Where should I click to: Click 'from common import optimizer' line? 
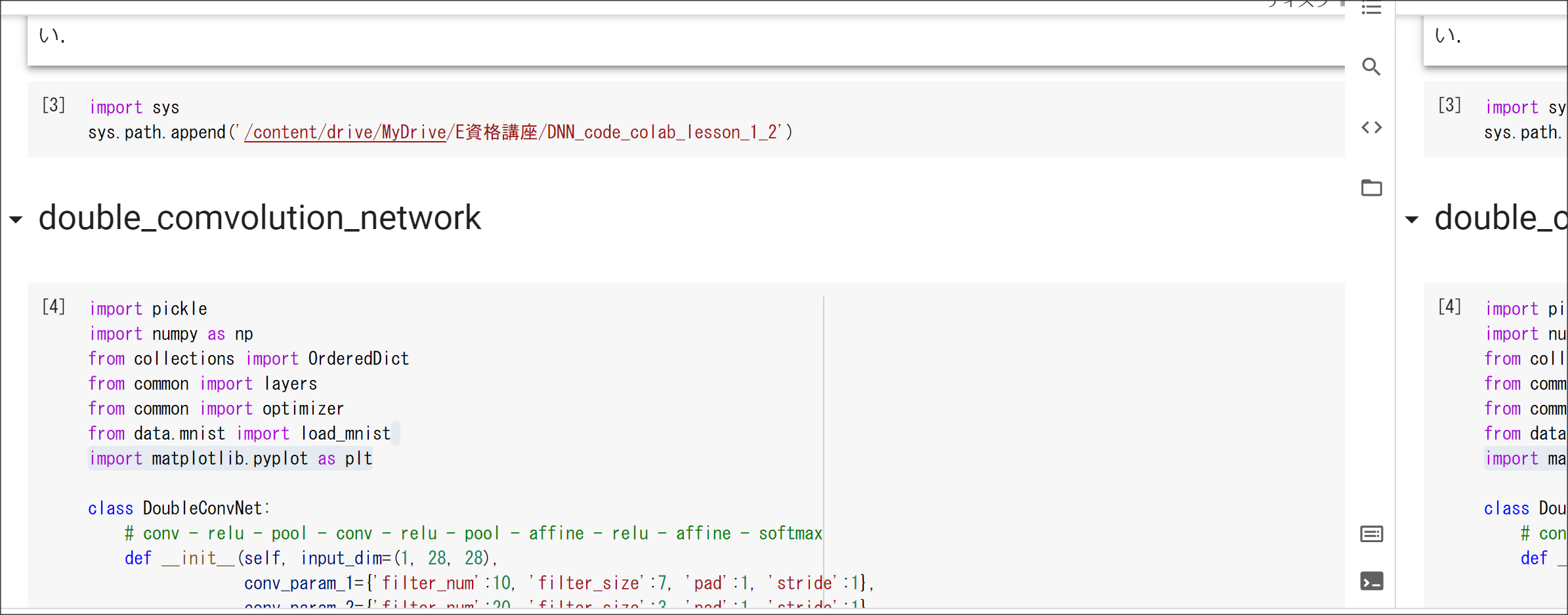[x=217, y=408]
